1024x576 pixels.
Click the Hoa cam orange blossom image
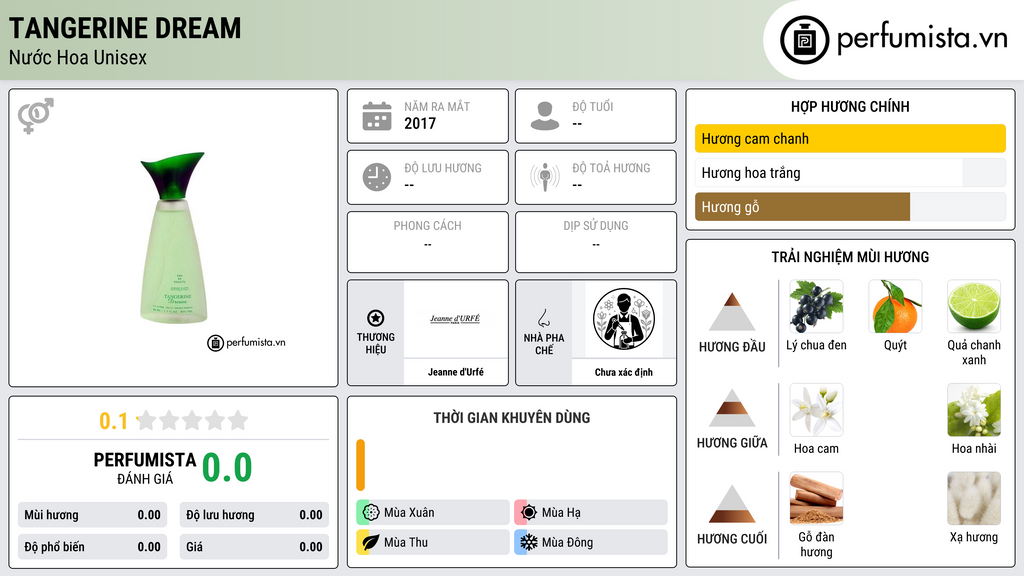coord(816,410)
